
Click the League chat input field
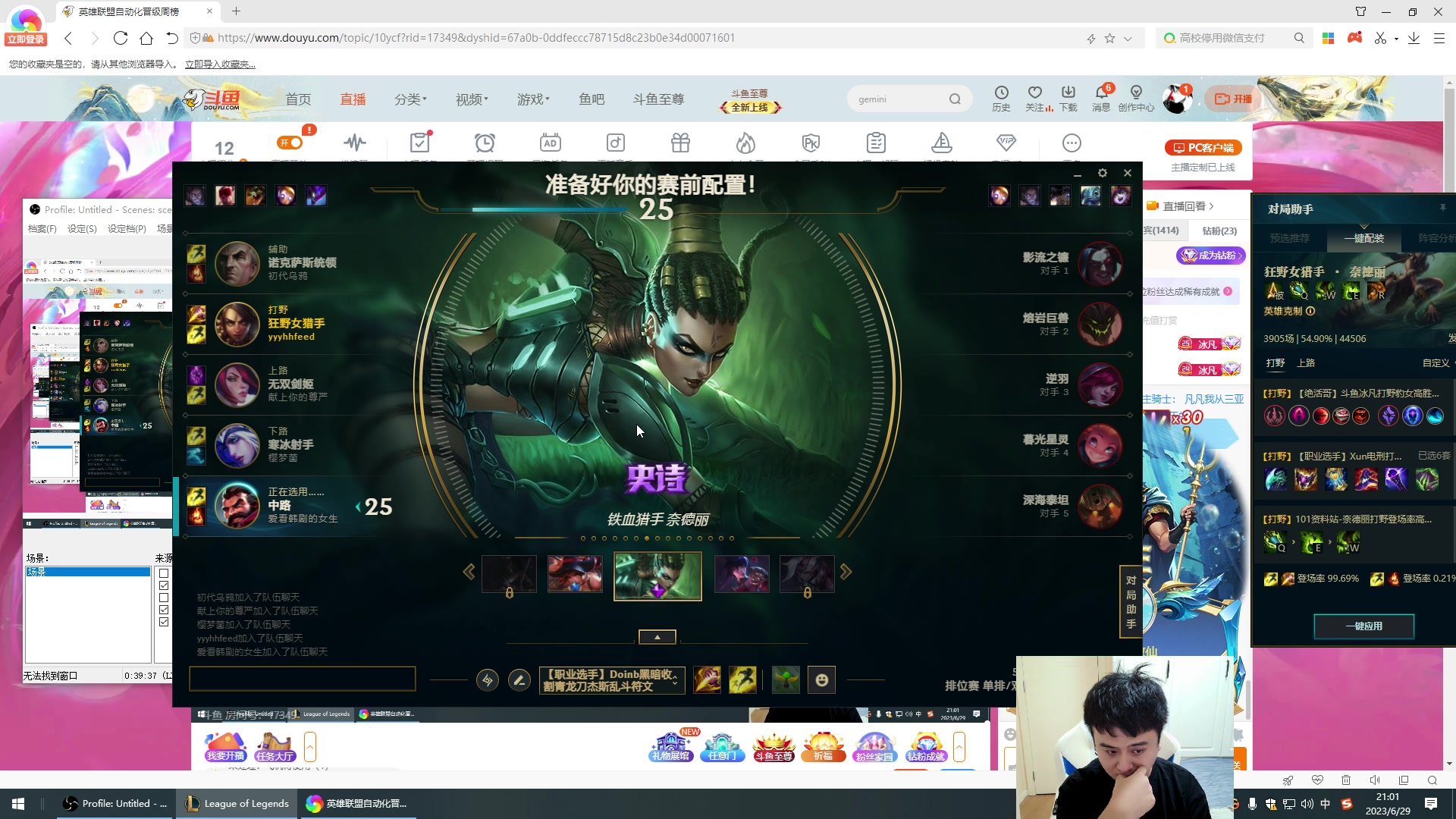pyautogui.click(x=302, y=679)
